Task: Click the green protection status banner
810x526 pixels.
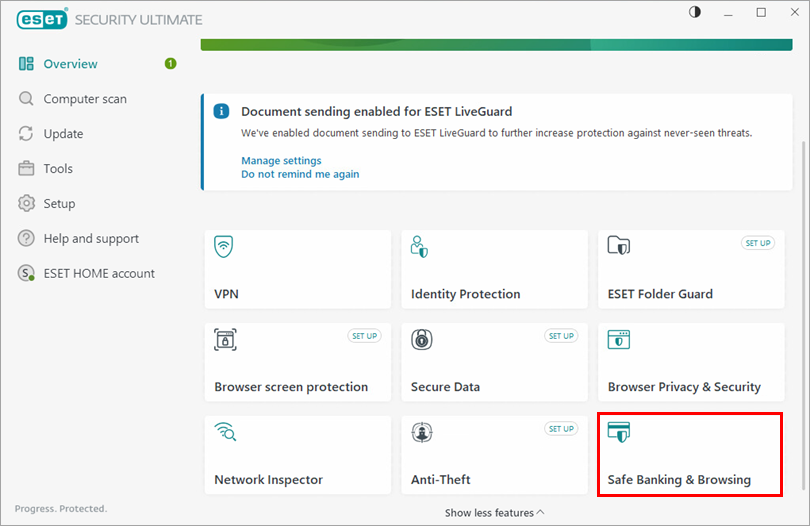Action: click(496, 45)
